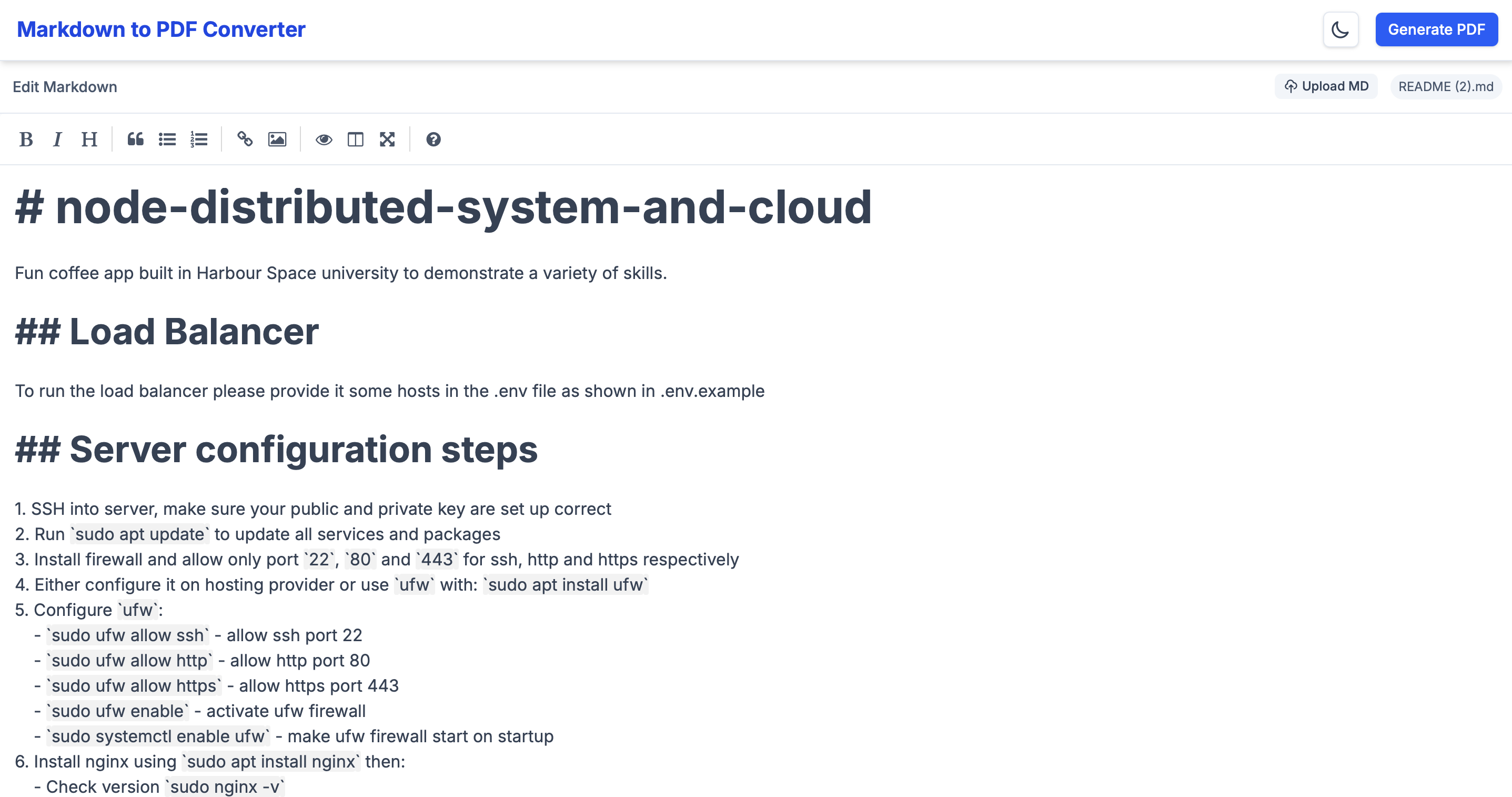
Task: Switch to dark mode with moon button
Action: (x=1340, y=29)
